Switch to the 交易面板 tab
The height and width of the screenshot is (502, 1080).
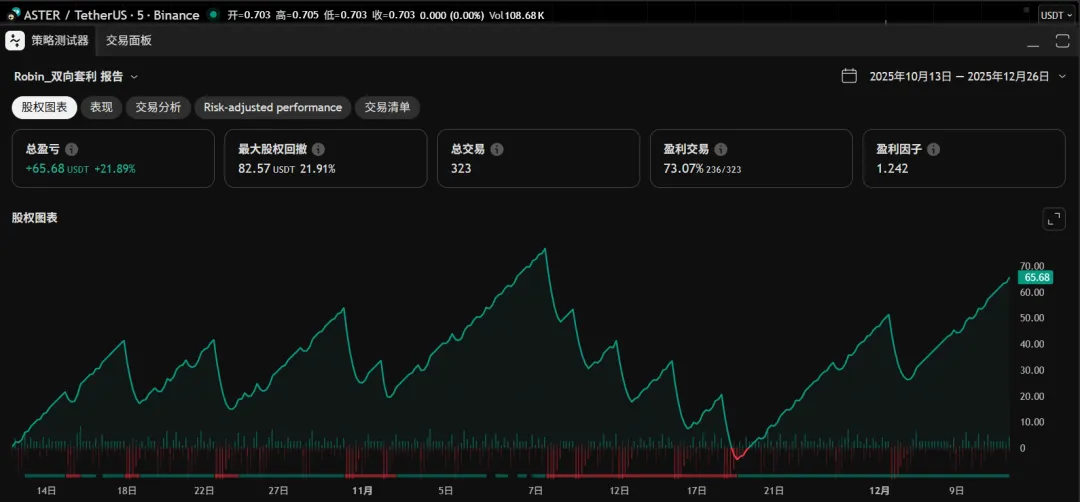click(x=129, y=41)
